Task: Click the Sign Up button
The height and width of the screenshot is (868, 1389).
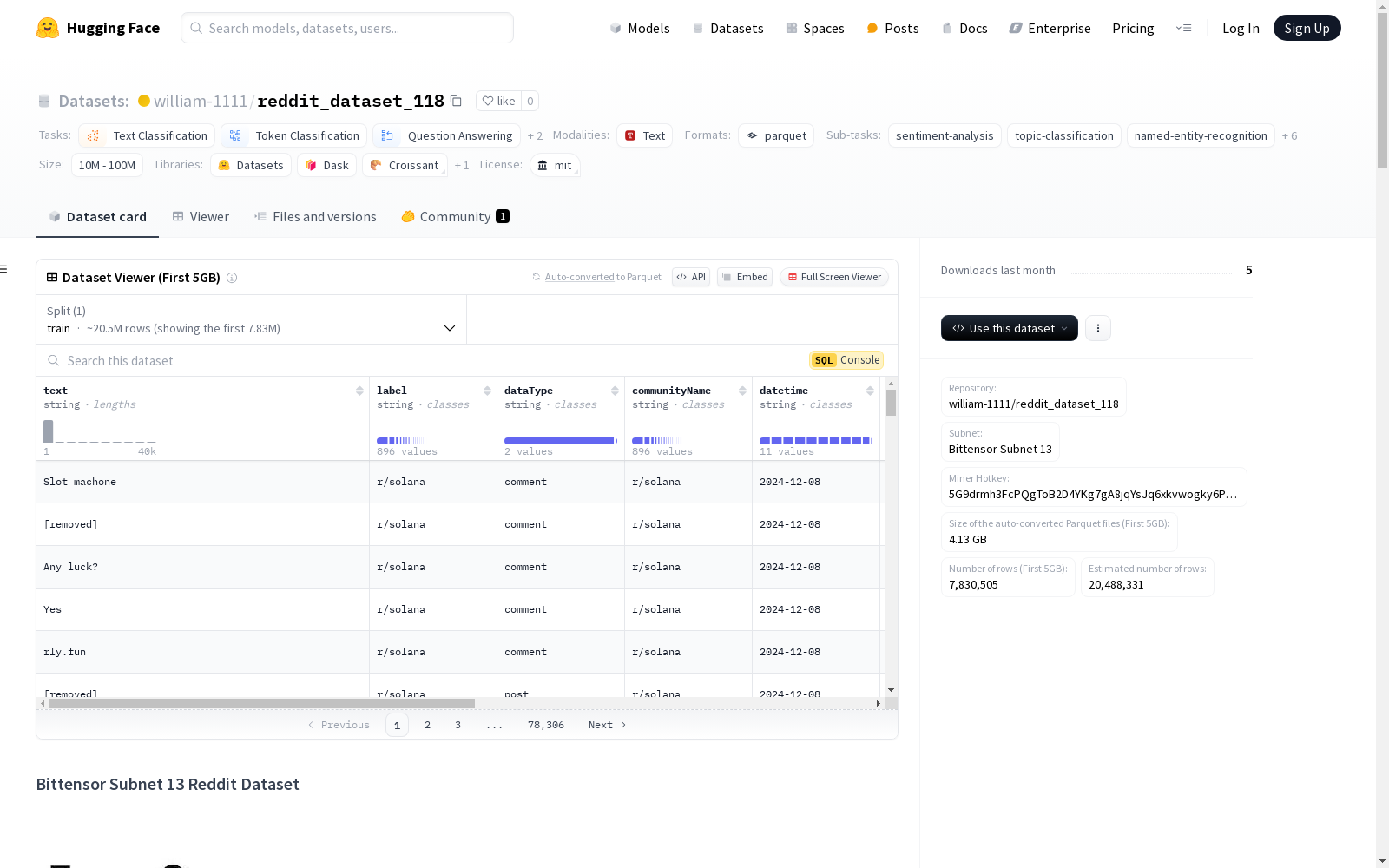Action: [x=1307, y=28]
